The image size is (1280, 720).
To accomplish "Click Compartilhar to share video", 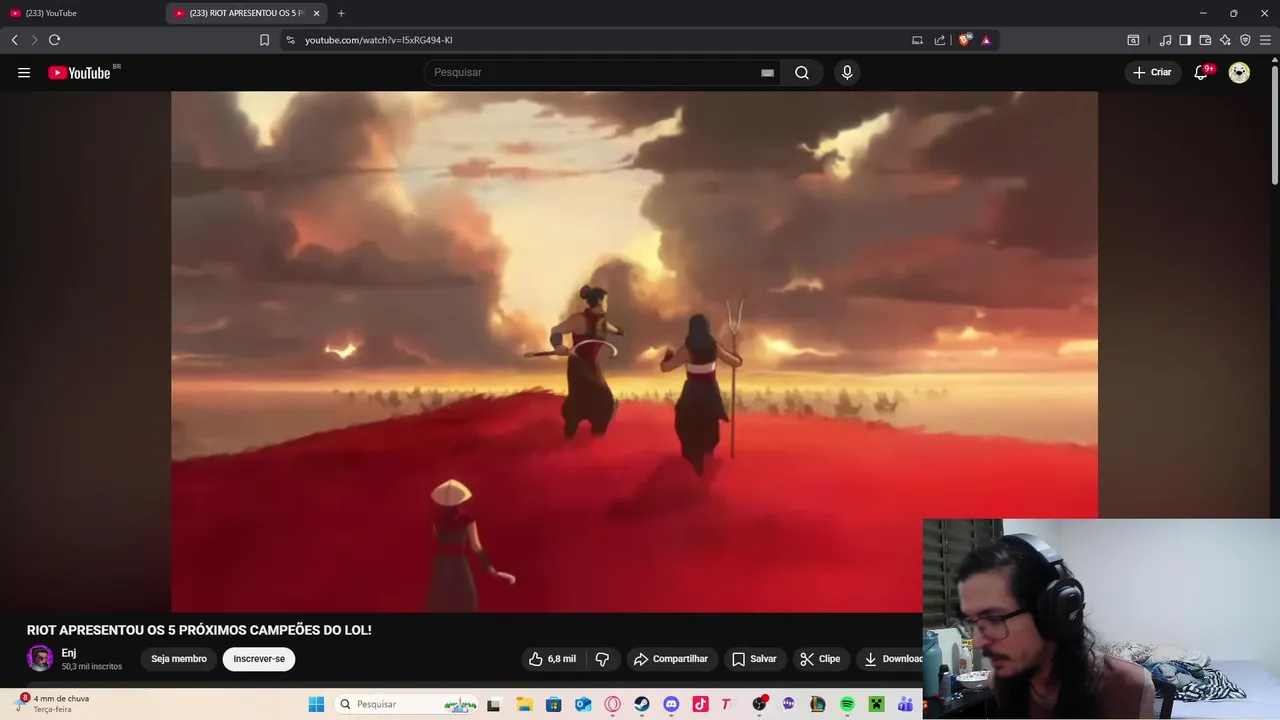I will [x=672, y=659].
